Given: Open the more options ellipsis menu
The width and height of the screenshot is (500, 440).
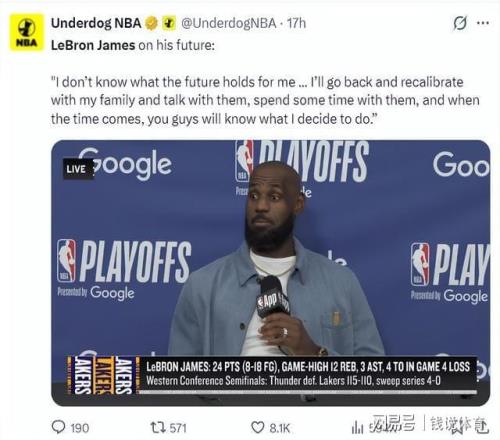Looking at the screenshot, I should pyautogui.click(x=483, y=23).
